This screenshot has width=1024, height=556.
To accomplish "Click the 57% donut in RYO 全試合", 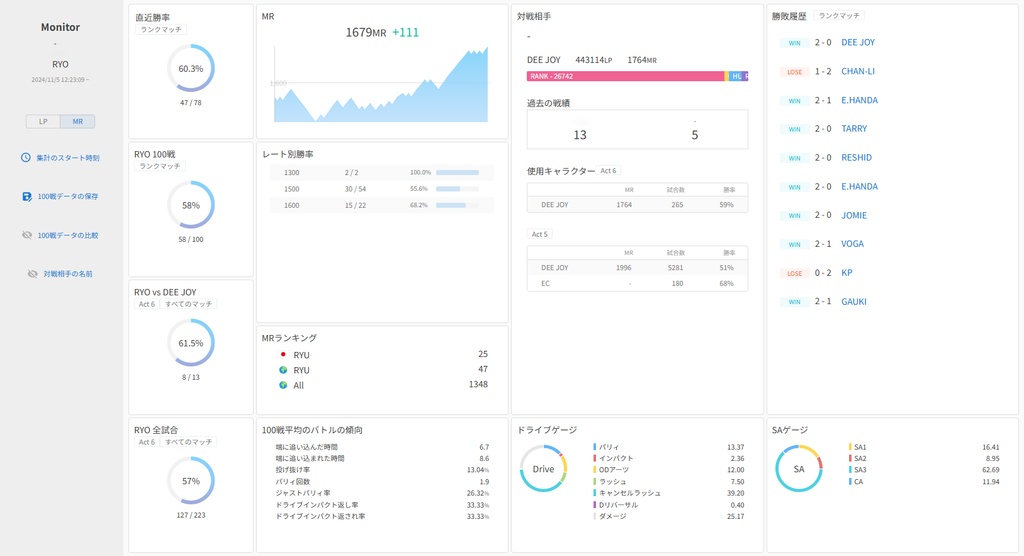I will 191,481.
